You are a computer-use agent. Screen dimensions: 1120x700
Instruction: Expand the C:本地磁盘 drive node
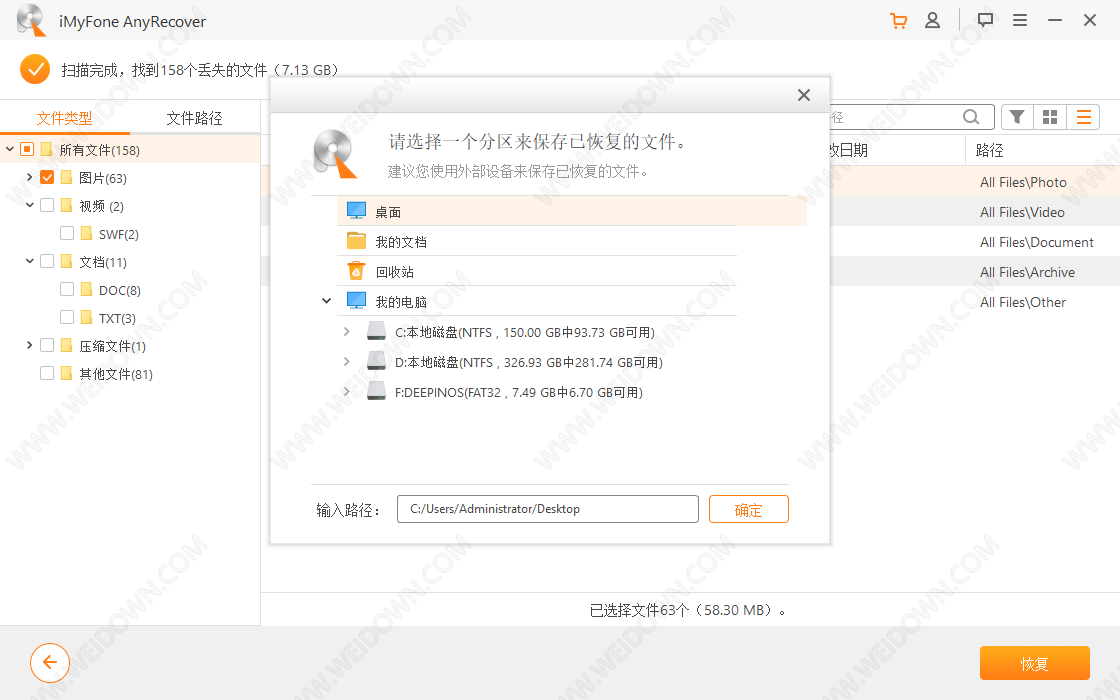(x=346, y=332)
